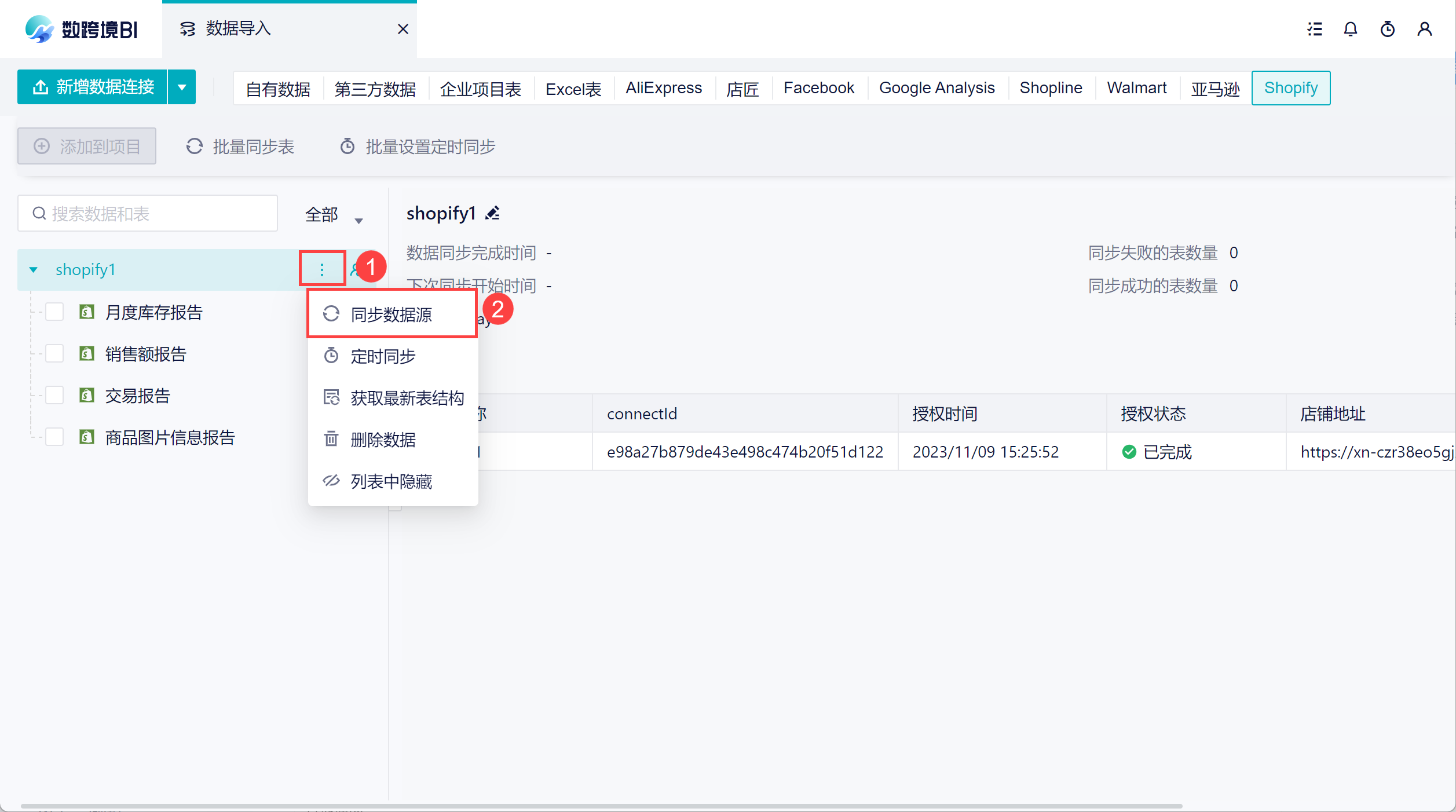This screenshot has width=1456, height=812.
Task: Click the edit pencil icon beside shopify1 title
Action: click(x=492, y=214)
